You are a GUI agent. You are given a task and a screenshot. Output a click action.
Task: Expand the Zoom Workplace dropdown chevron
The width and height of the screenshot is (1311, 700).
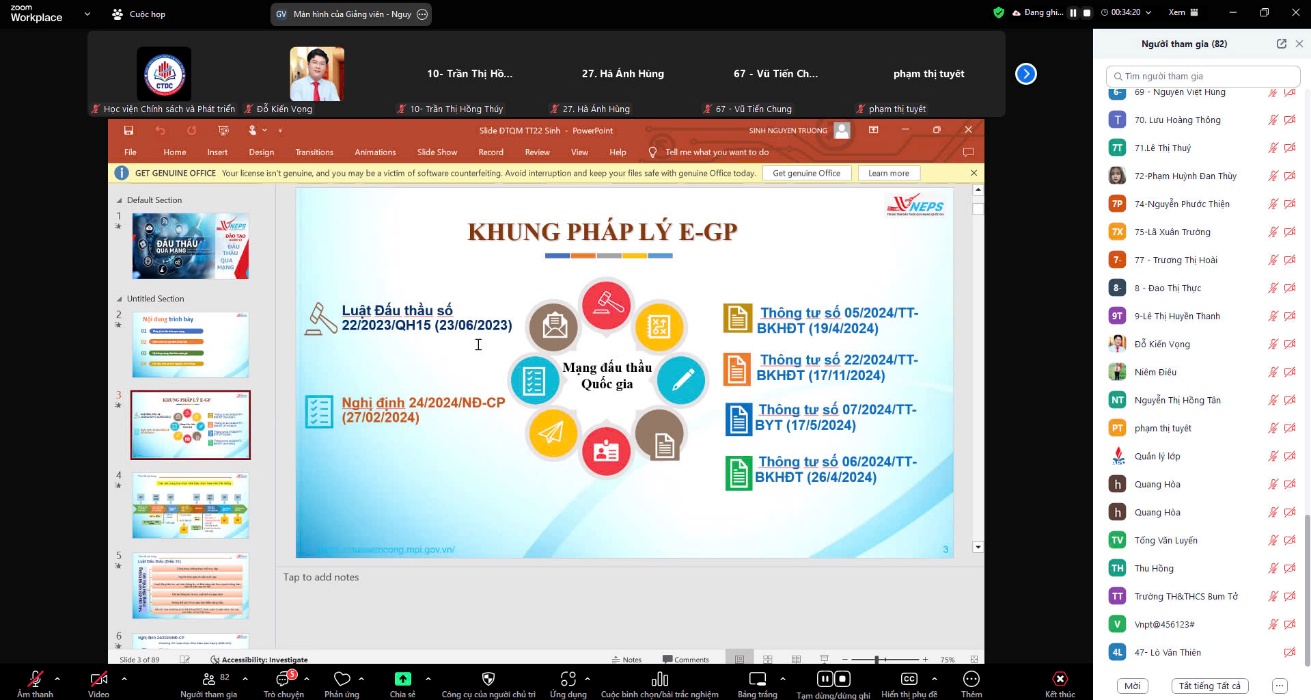tap(88, 14)
